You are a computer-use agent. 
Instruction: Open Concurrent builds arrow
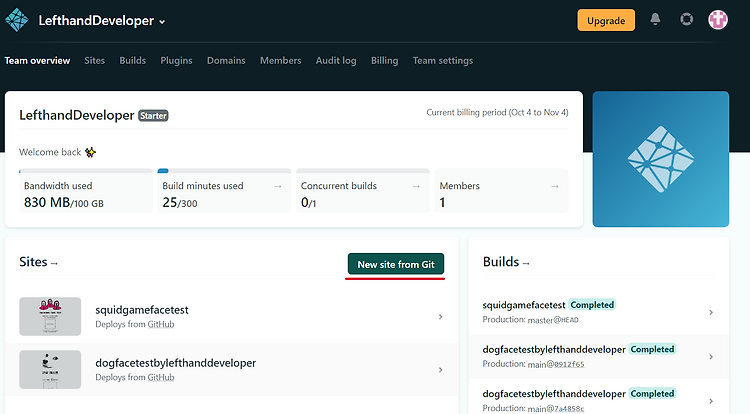(416, 186)
